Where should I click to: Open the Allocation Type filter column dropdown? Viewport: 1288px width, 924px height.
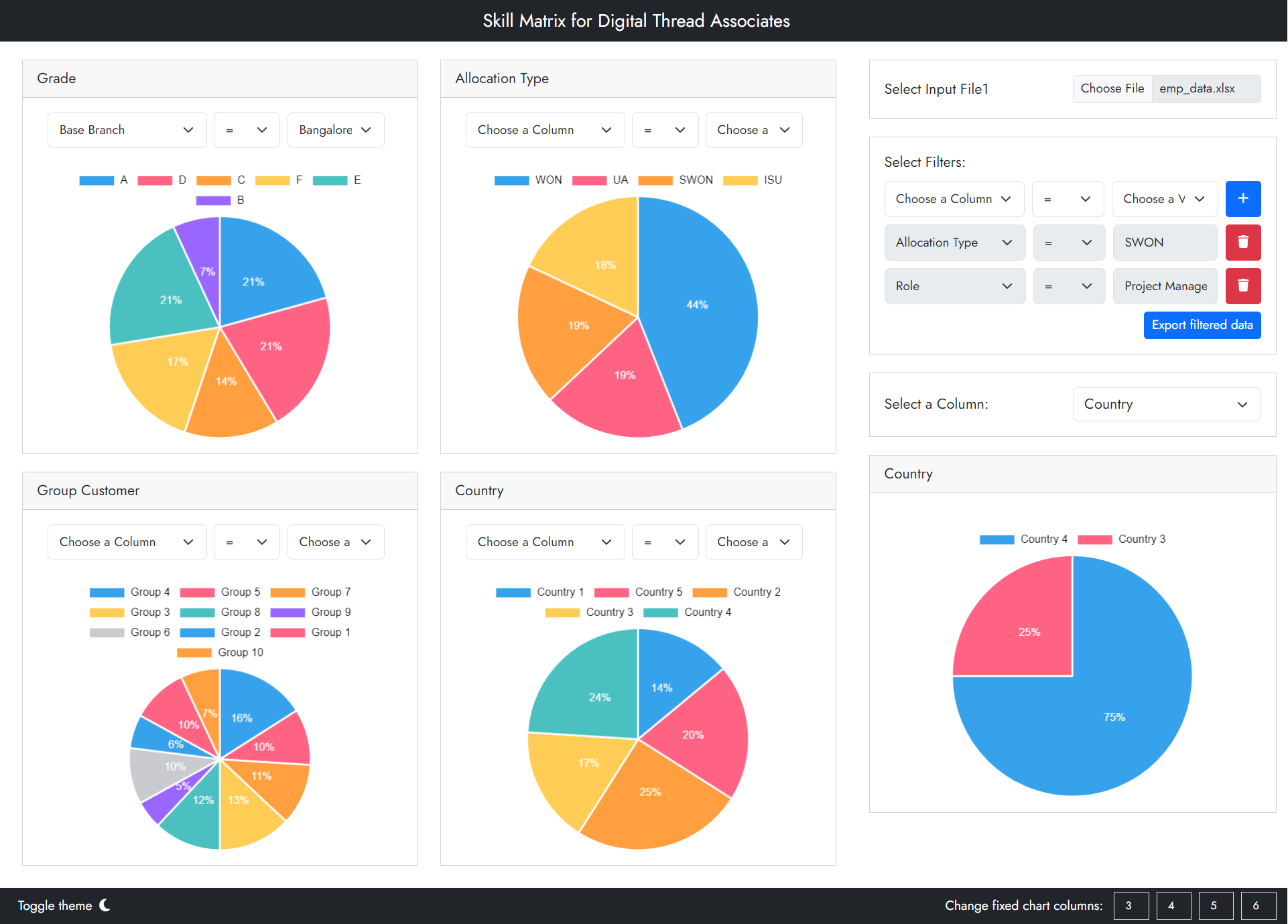954,243
